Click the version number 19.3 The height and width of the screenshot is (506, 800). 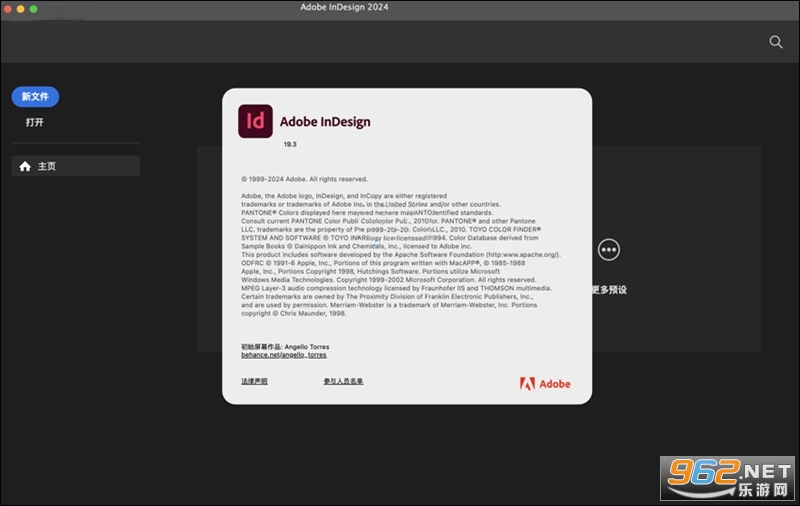290,144
